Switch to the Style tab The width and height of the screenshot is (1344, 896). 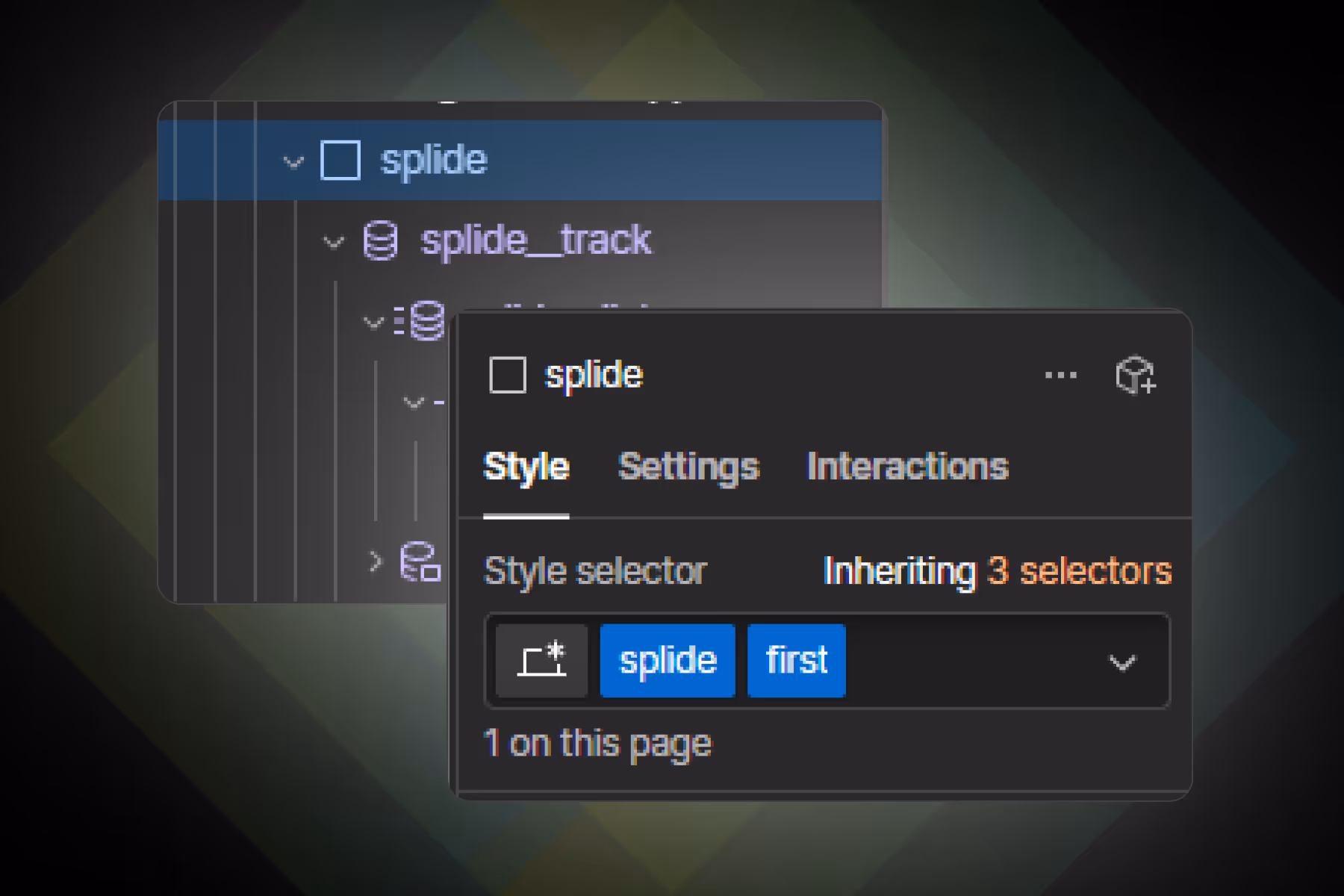[x=526, y=468]
